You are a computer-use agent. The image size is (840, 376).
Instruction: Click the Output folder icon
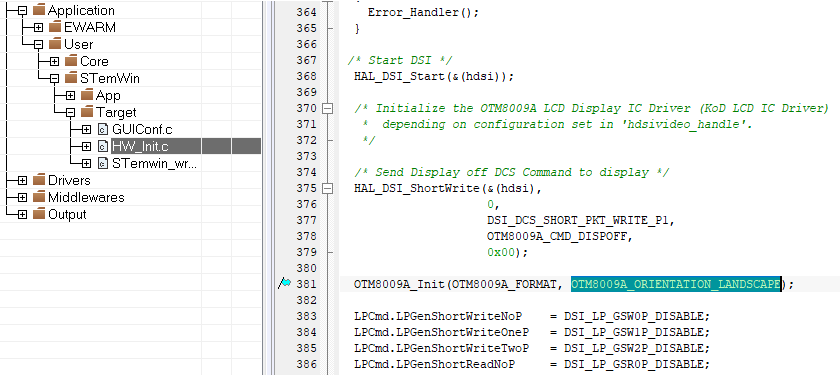[39, 215]
